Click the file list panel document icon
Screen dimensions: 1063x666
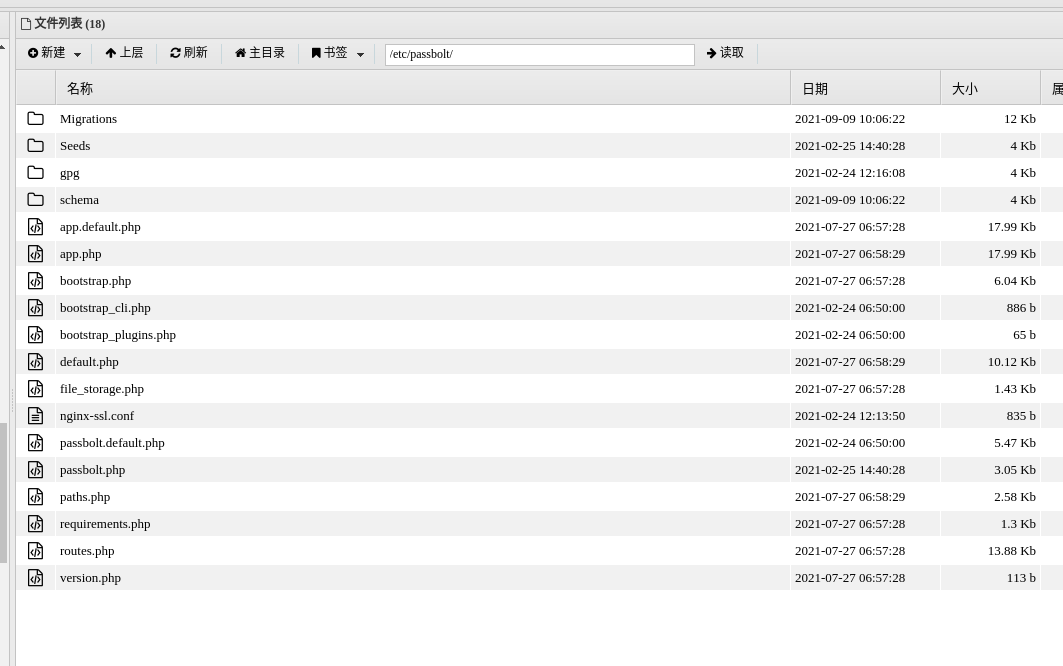pyautogui.click(x=26, y=24)
